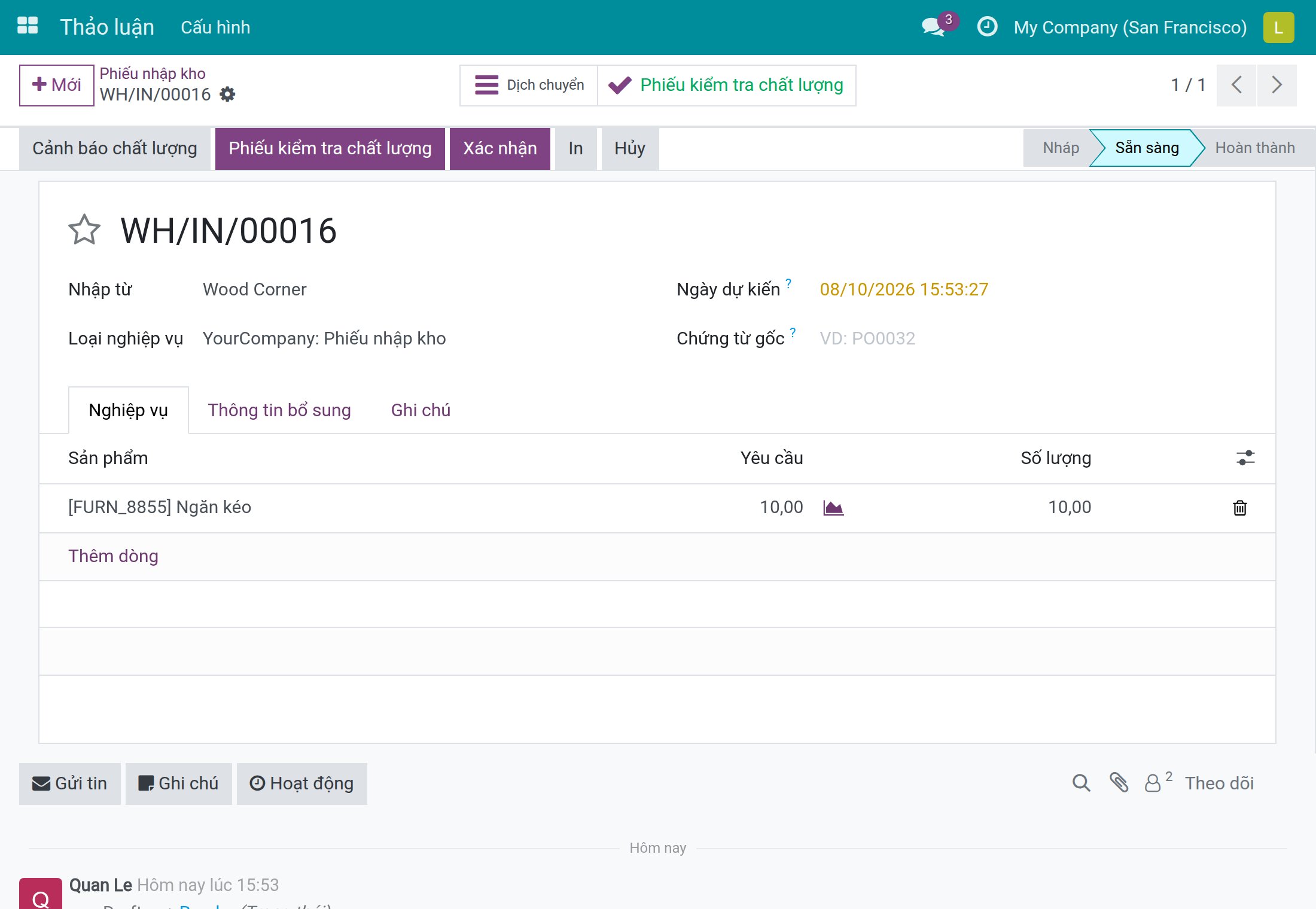1316x909 pixels.
Task: Search chatter messages with the magnifier icon
Action: (1081, 783)
